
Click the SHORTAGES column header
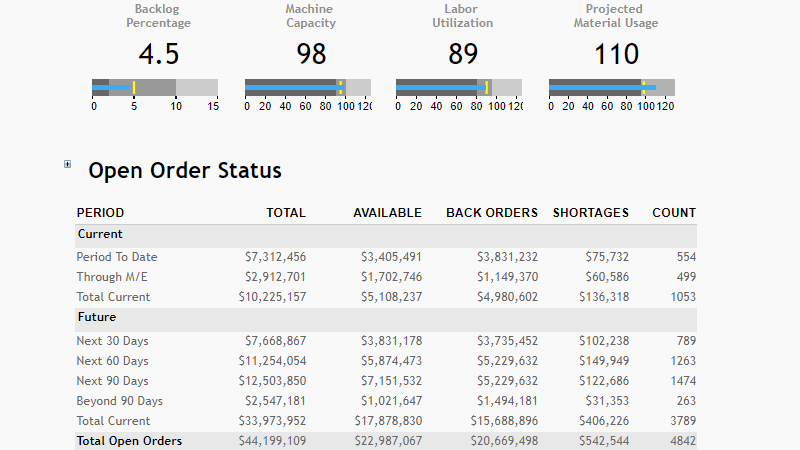[x=591, y=213]
